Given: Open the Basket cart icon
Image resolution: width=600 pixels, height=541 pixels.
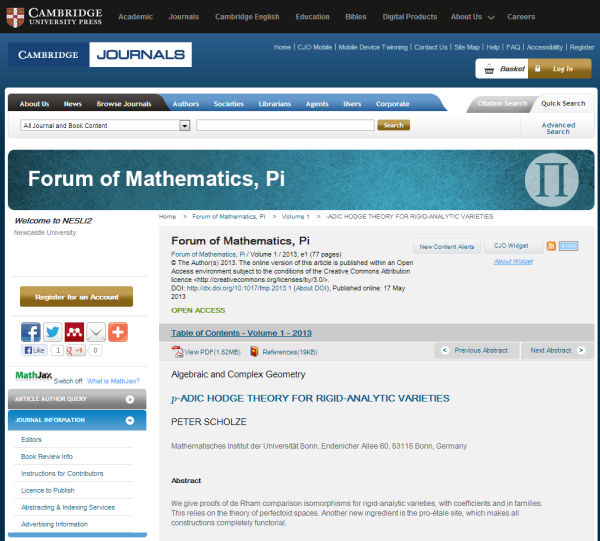Looking at the screenshot, I should click(489, 69).
